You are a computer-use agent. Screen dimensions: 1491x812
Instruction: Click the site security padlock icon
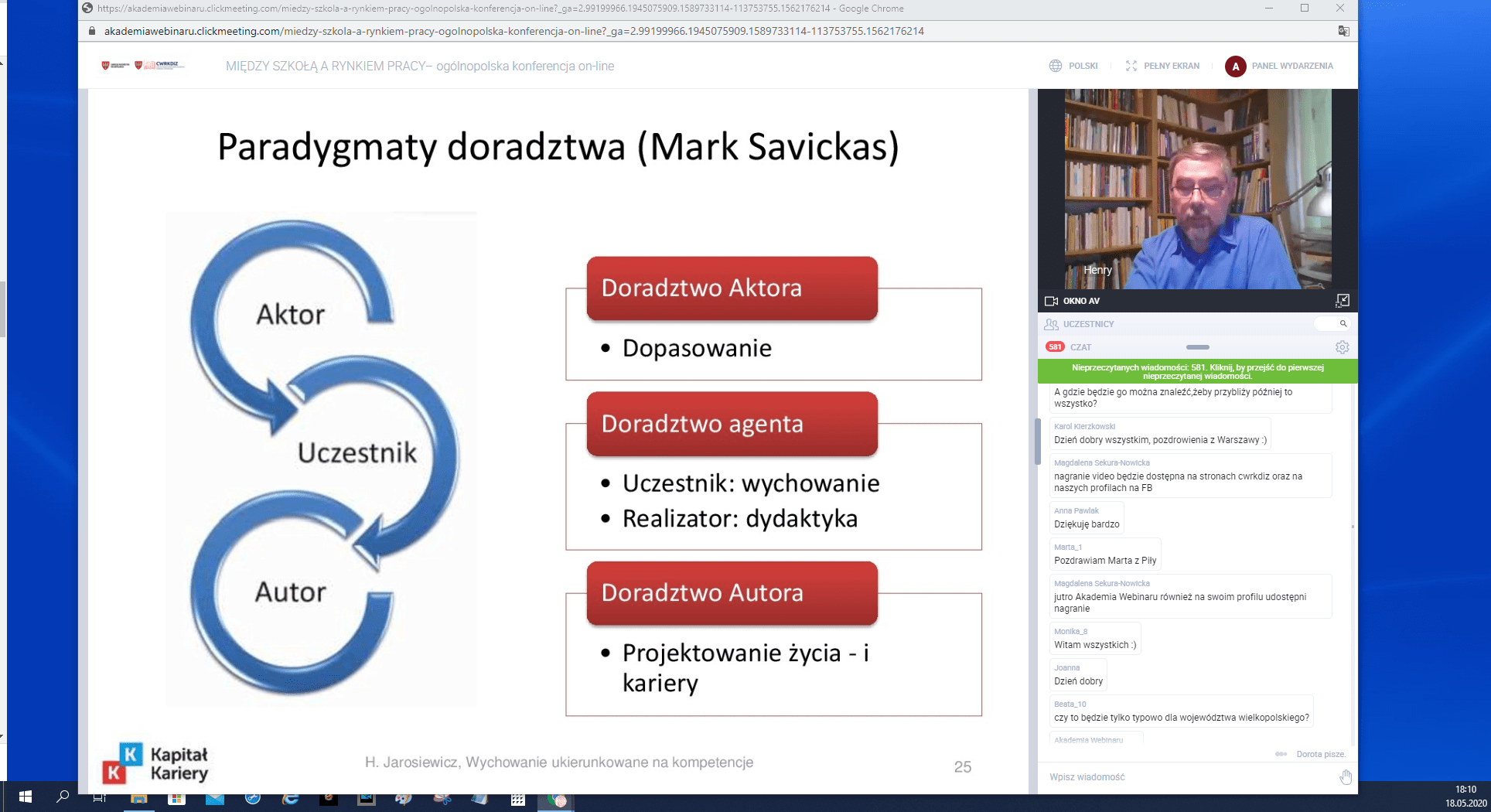click(92, 31)
